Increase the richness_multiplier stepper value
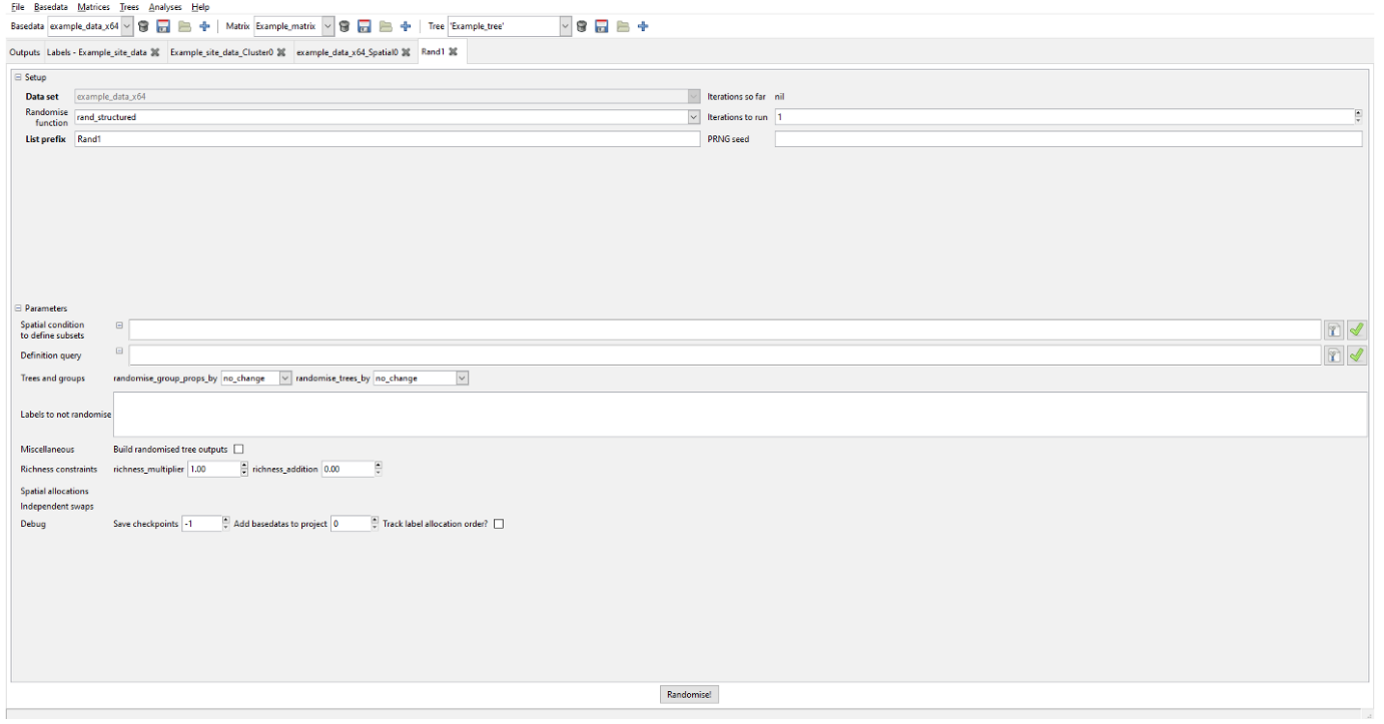1384x724 pixels. point(244,465)
